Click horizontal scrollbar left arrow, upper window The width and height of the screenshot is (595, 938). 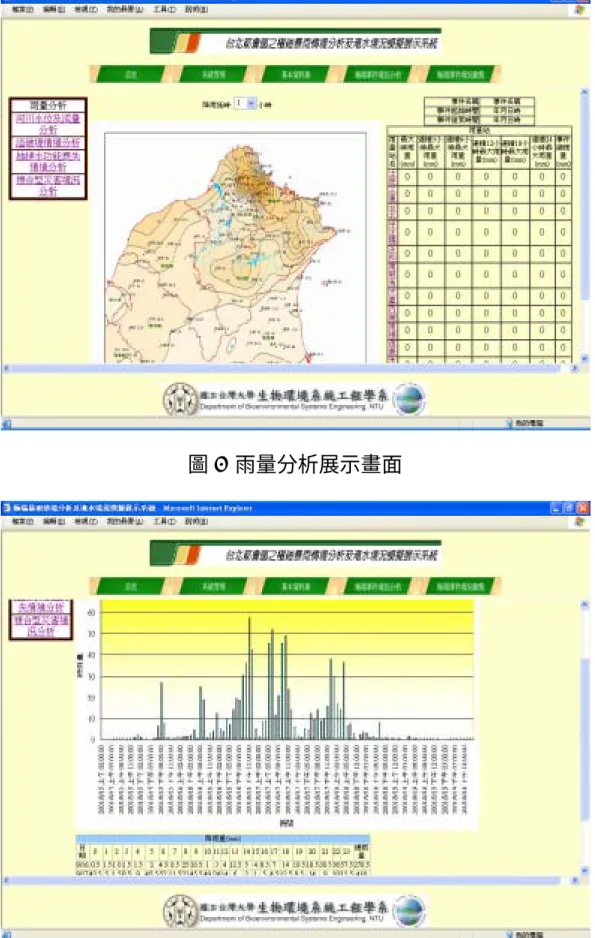point(6,368)
